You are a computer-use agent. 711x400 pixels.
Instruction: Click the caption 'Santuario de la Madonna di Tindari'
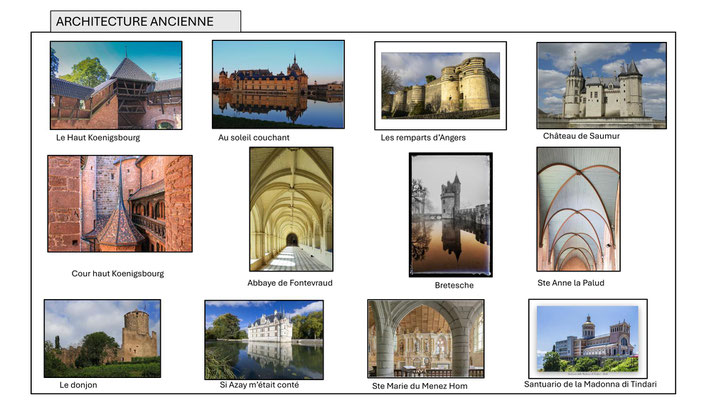[590, 384]
